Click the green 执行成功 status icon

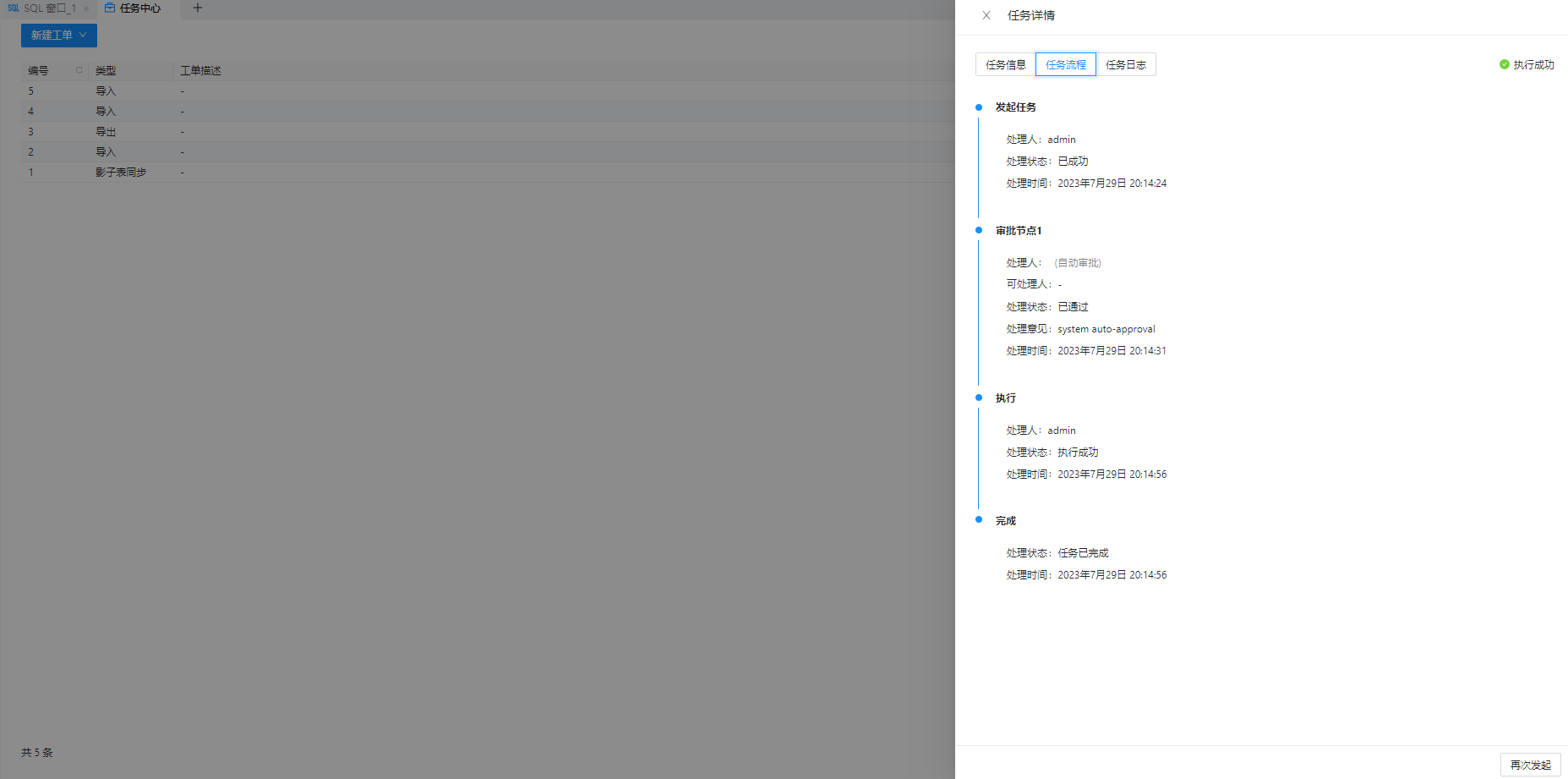(1505, 64)
